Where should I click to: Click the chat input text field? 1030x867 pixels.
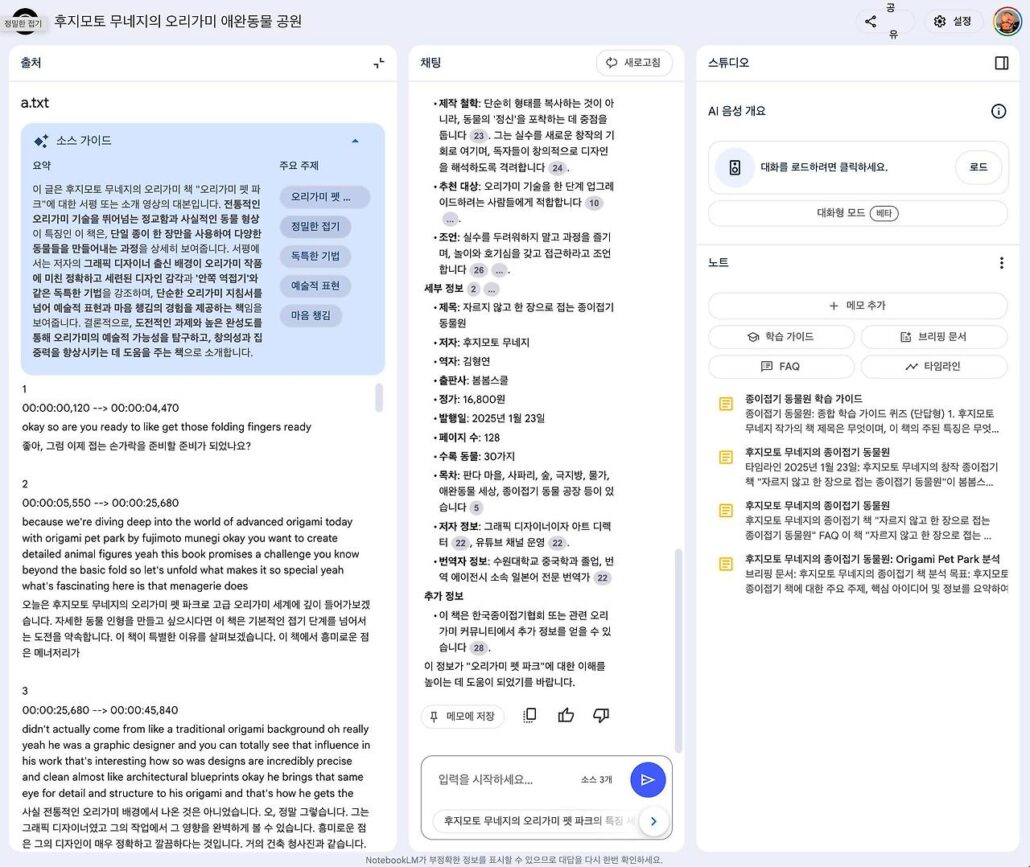[505, 780]
